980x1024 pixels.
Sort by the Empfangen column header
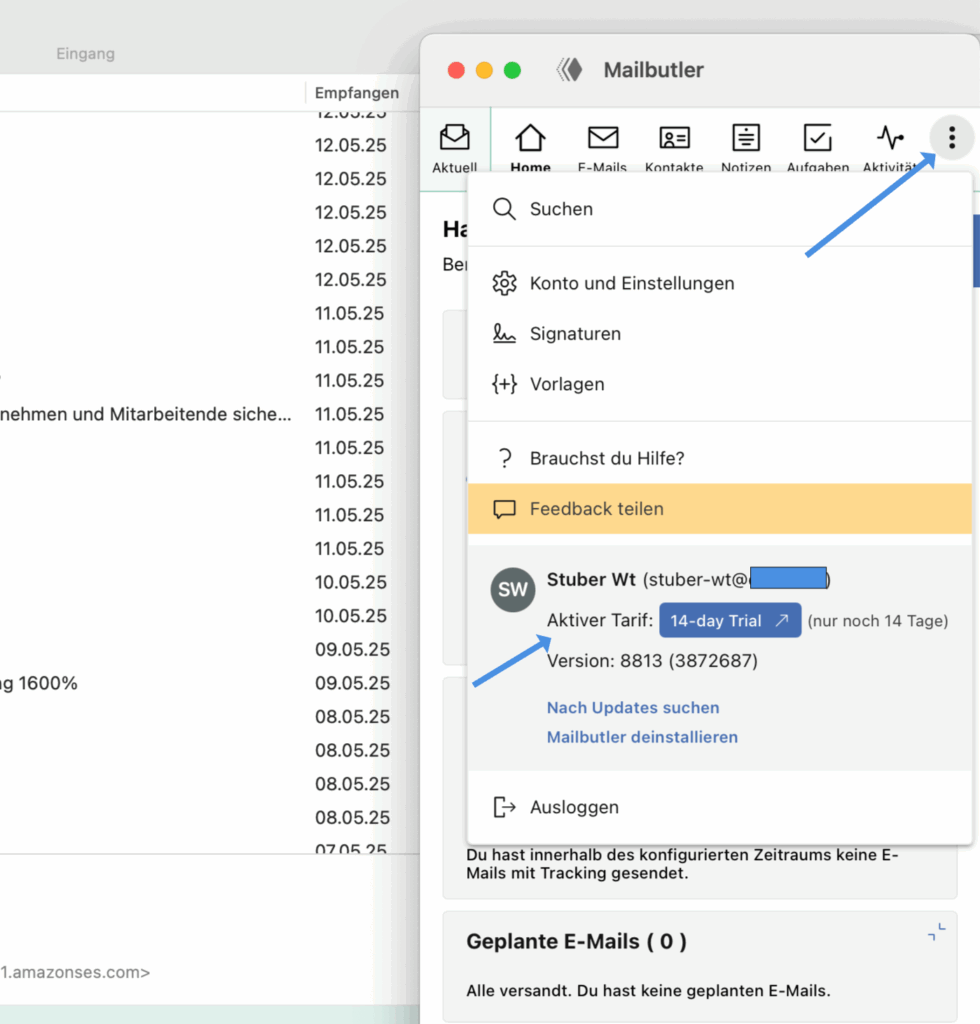coord(356,93)
